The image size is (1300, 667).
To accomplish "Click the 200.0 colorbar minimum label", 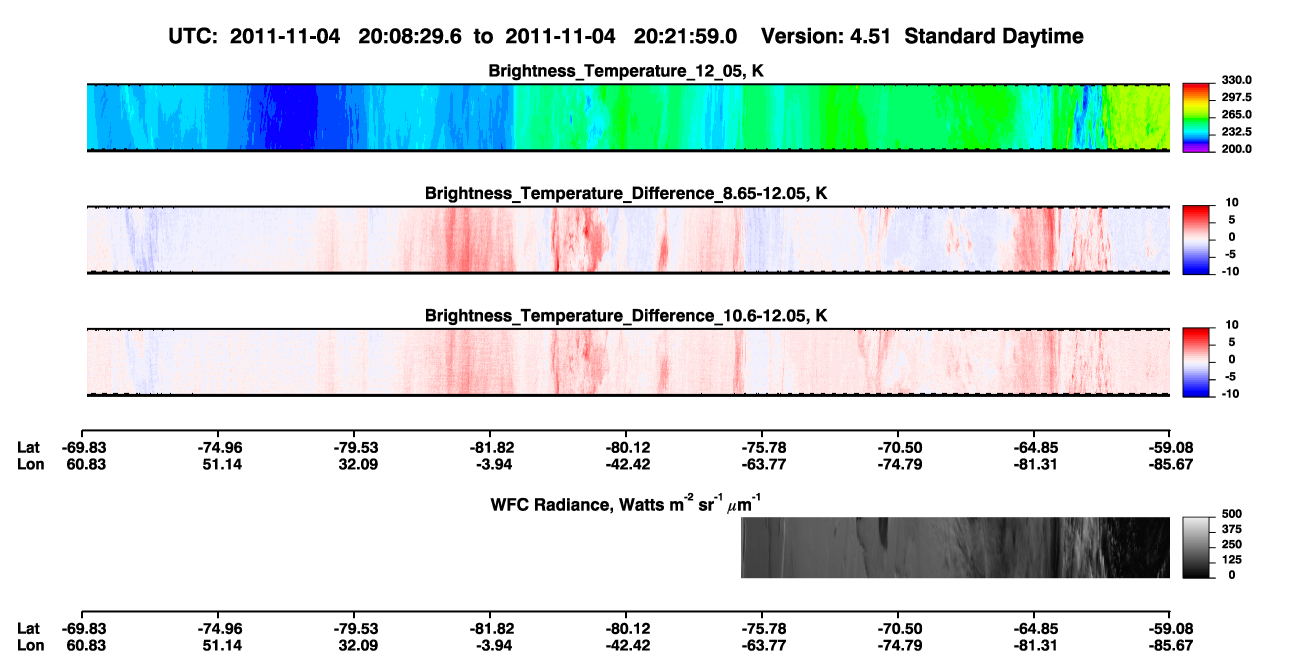I will pos(1237,148).
